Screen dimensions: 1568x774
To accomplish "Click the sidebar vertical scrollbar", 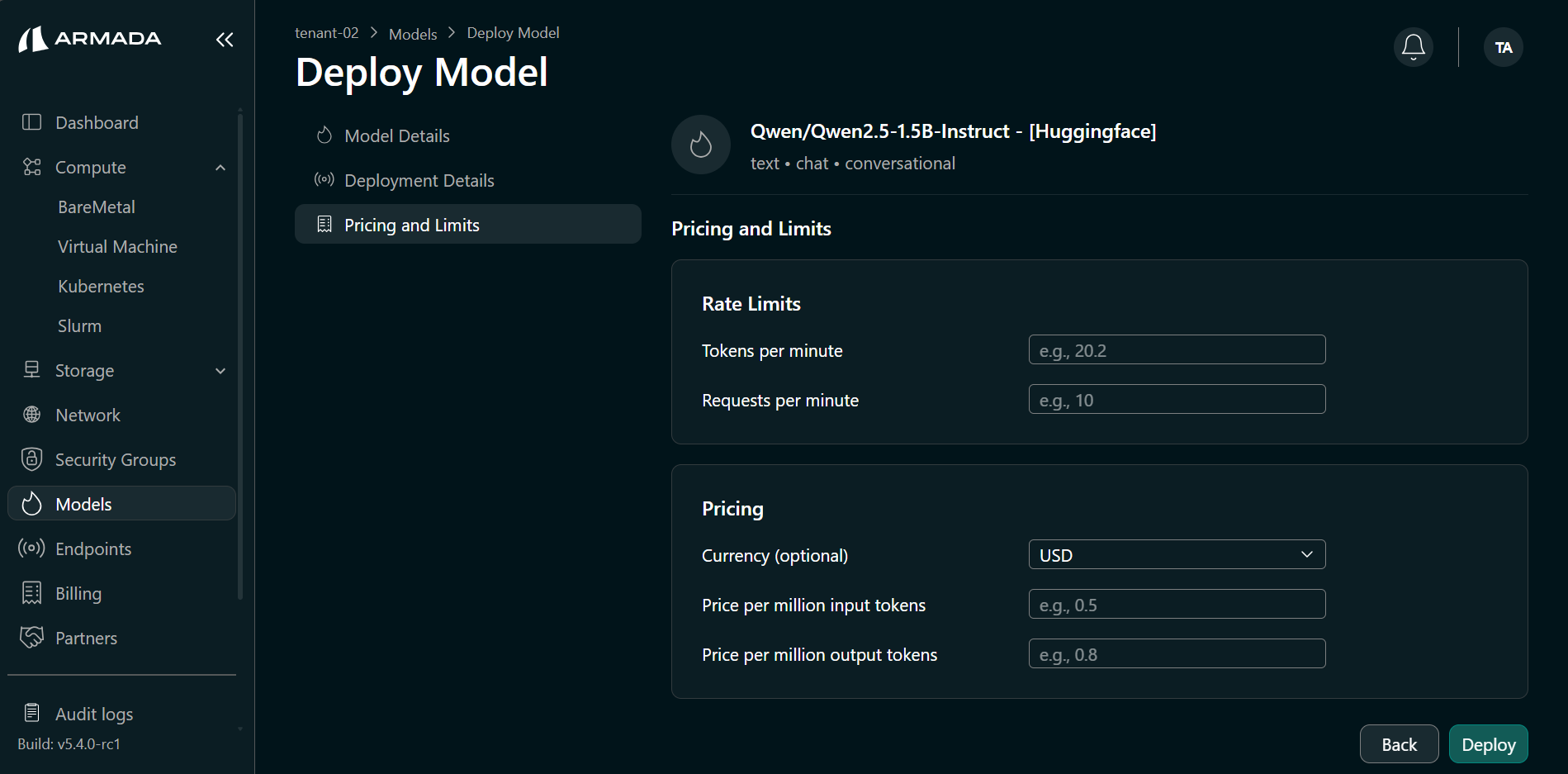I will [x=240, y=355].
